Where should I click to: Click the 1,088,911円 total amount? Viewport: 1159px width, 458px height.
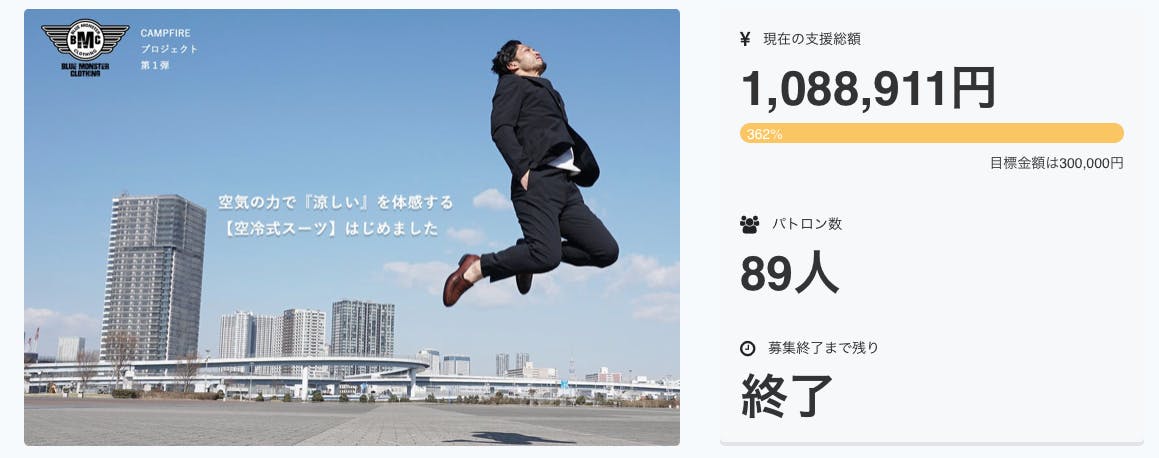(x=869, y=89)
